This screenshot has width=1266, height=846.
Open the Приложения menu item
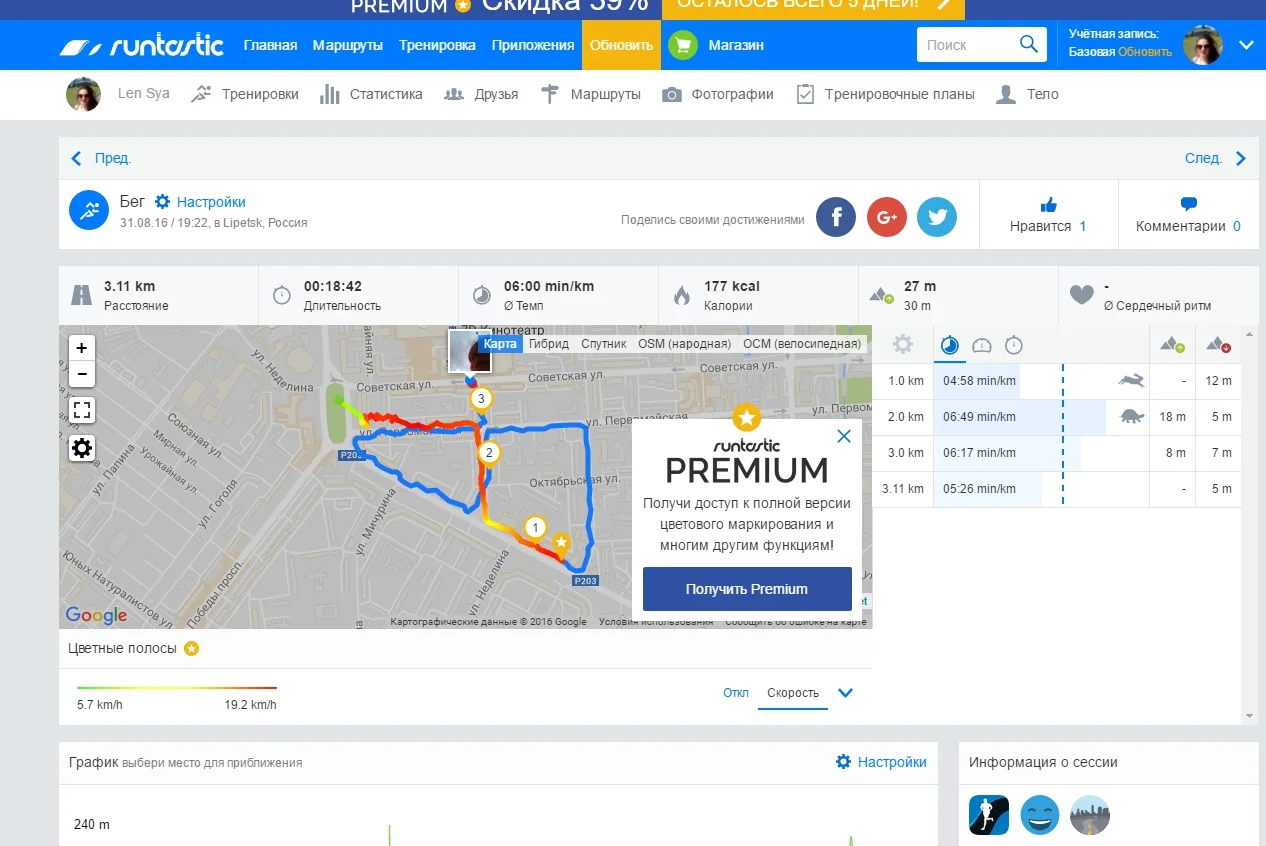533,45
